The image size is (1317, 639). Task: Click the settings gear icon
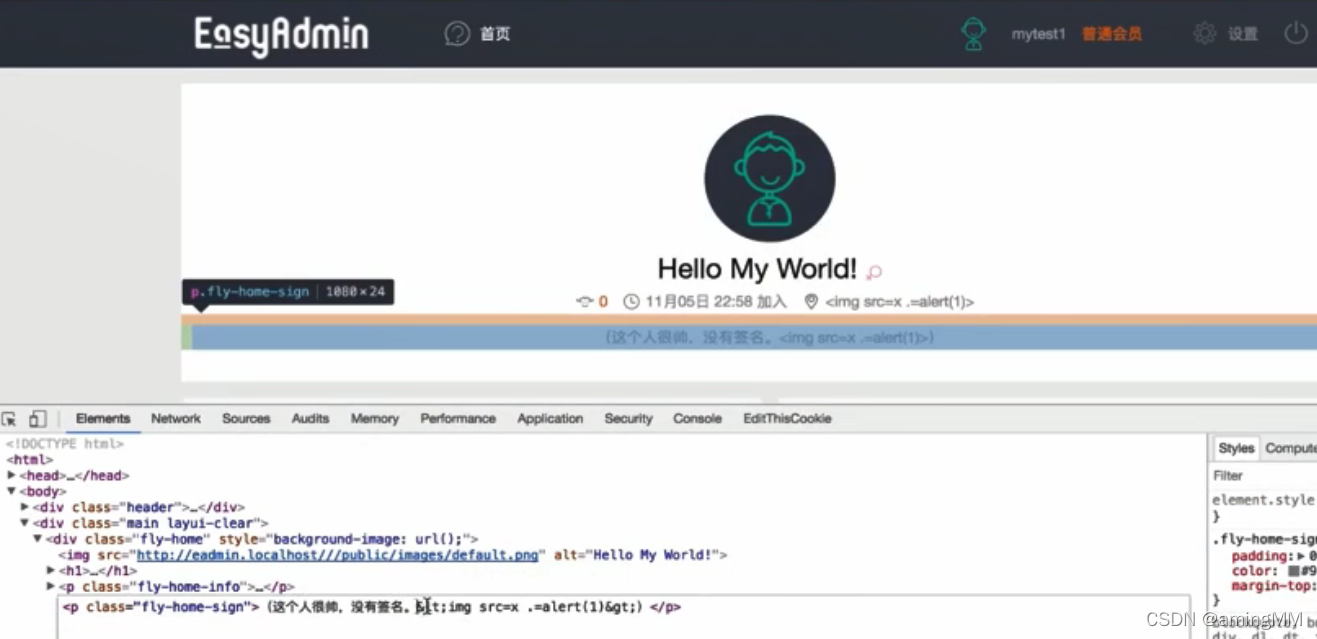tap(1205, 34)
